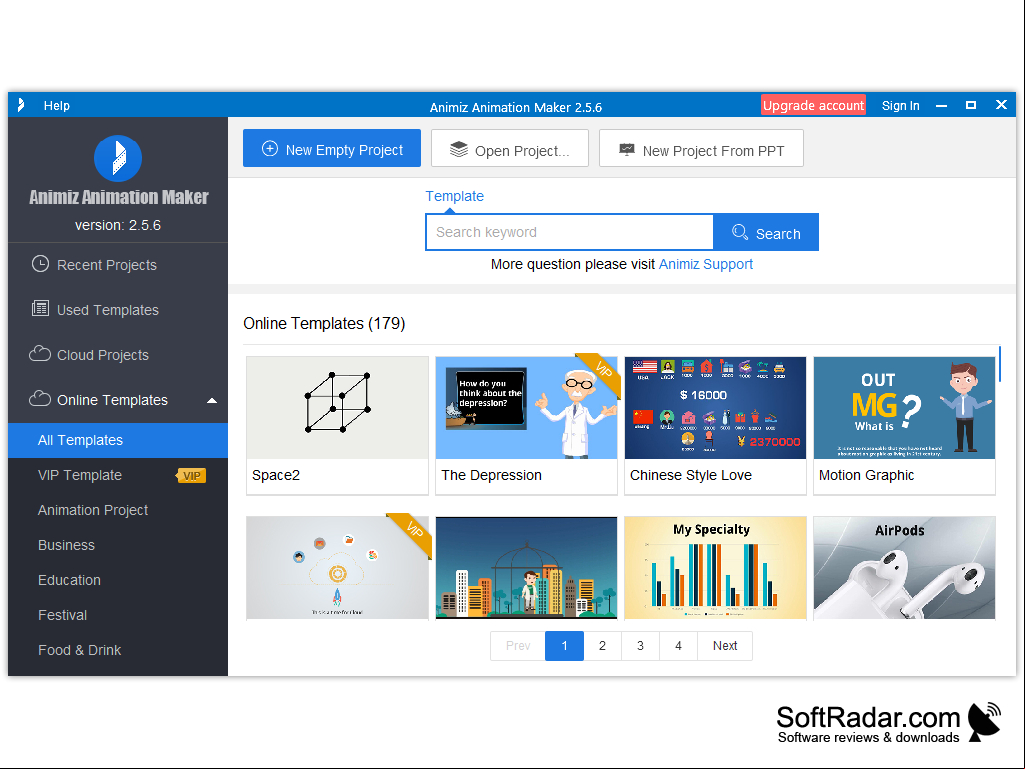Open Chinese Style Love template thumbnail

(x=715, y=408)
